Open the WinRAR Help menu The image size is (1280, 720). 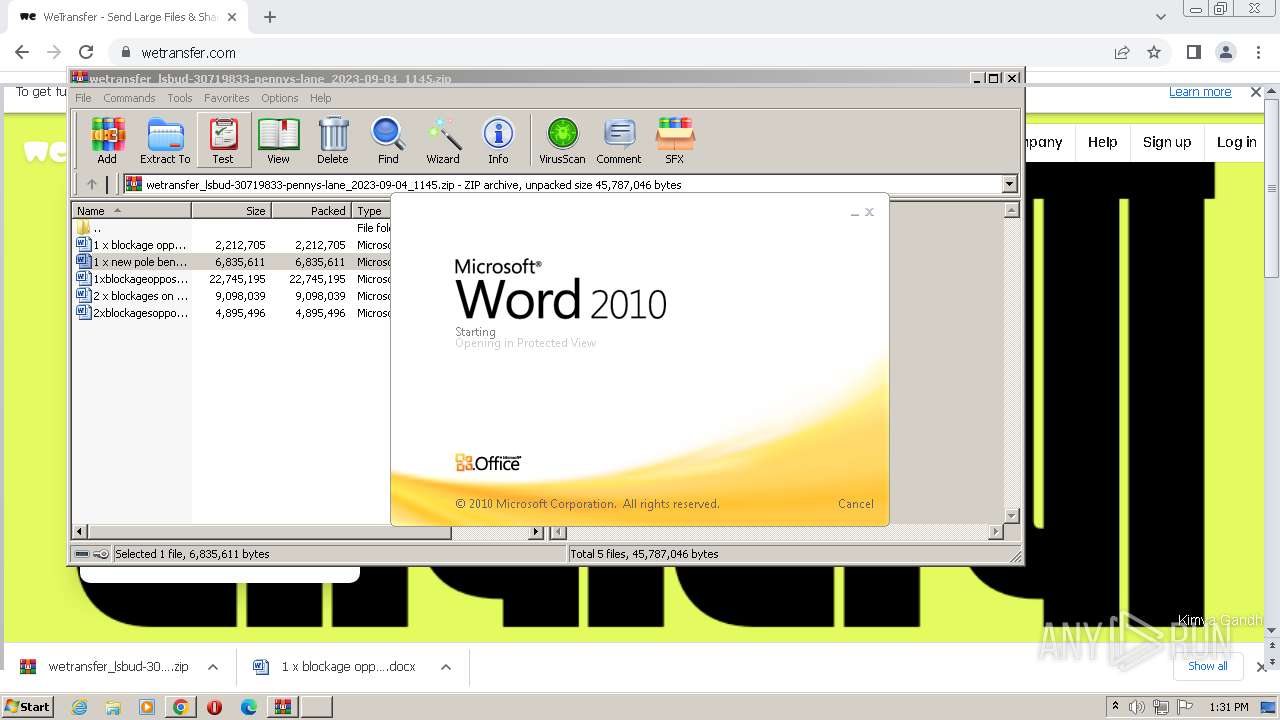[x=321, y=98]
